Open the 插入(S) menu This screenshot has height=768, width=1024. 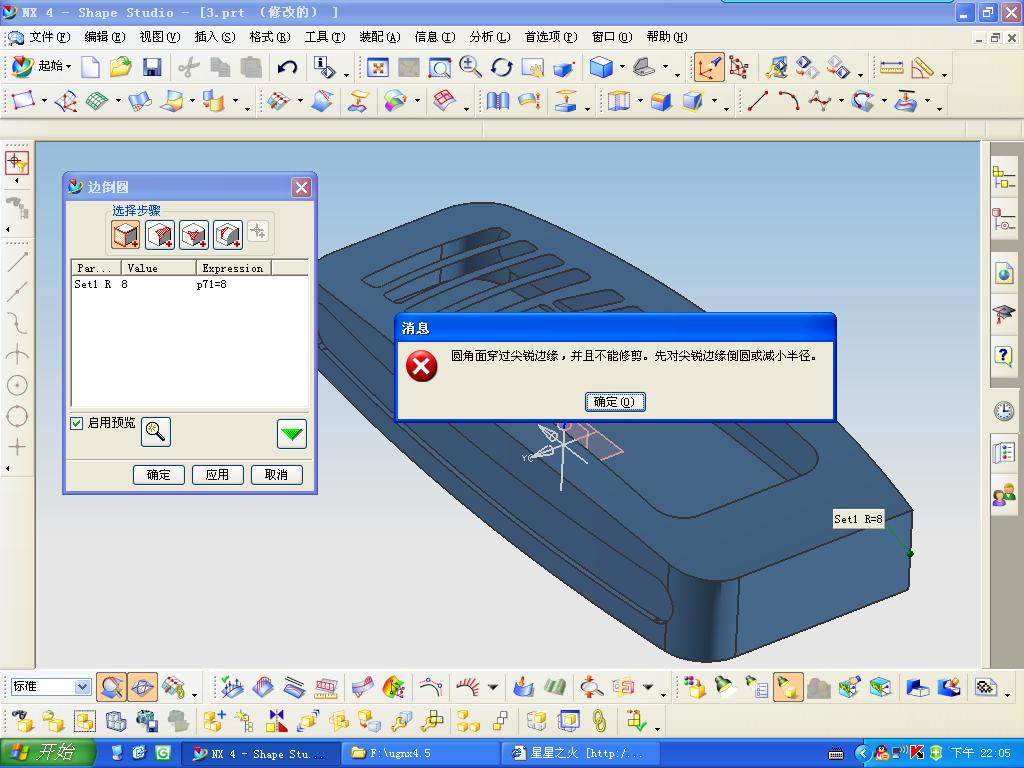click(215, 37)
